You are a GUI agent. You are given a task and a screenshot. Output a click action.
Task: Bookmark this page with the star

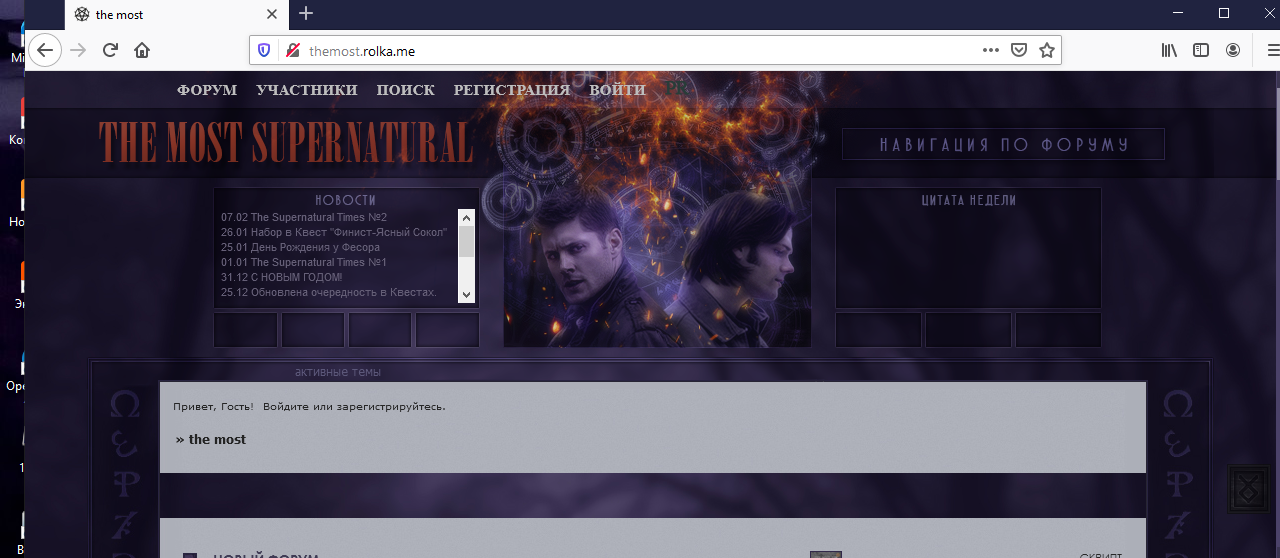pyautogui.click(x=1046, y=50)
